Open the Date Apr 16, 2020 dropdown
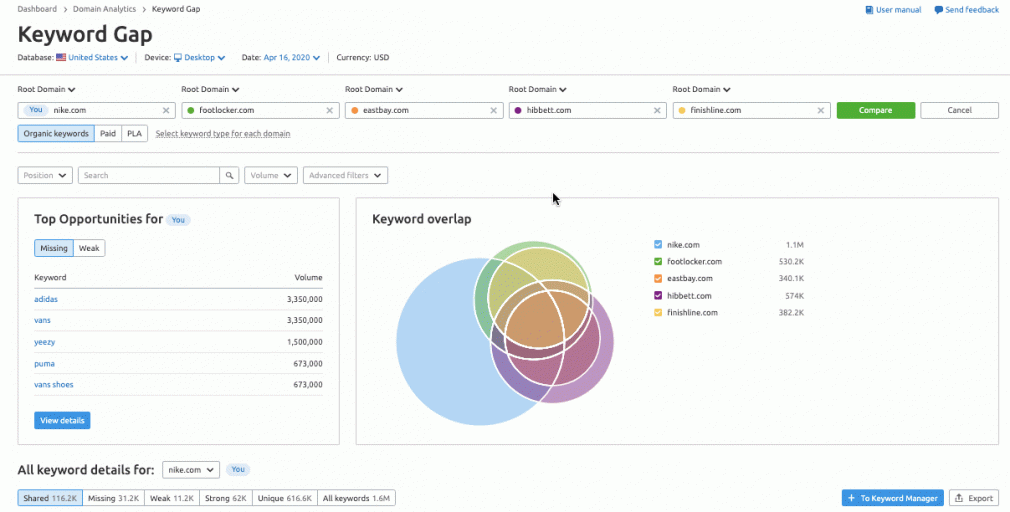Viewport: 1010px width, 512px height. tap(292, 57)
